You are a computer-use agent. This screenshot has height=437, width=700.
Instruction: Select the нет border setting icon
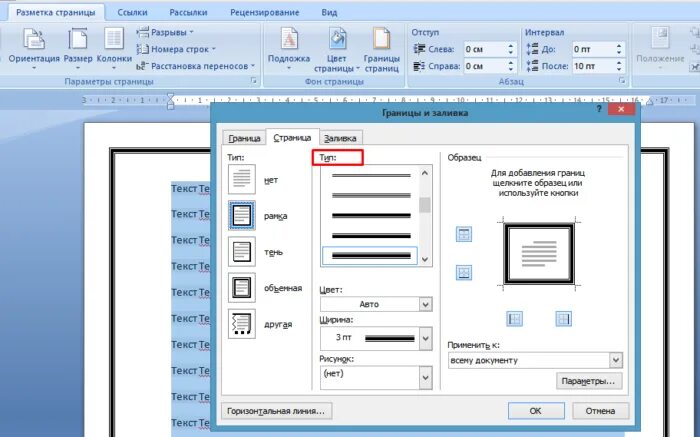(x=242, y=179)
